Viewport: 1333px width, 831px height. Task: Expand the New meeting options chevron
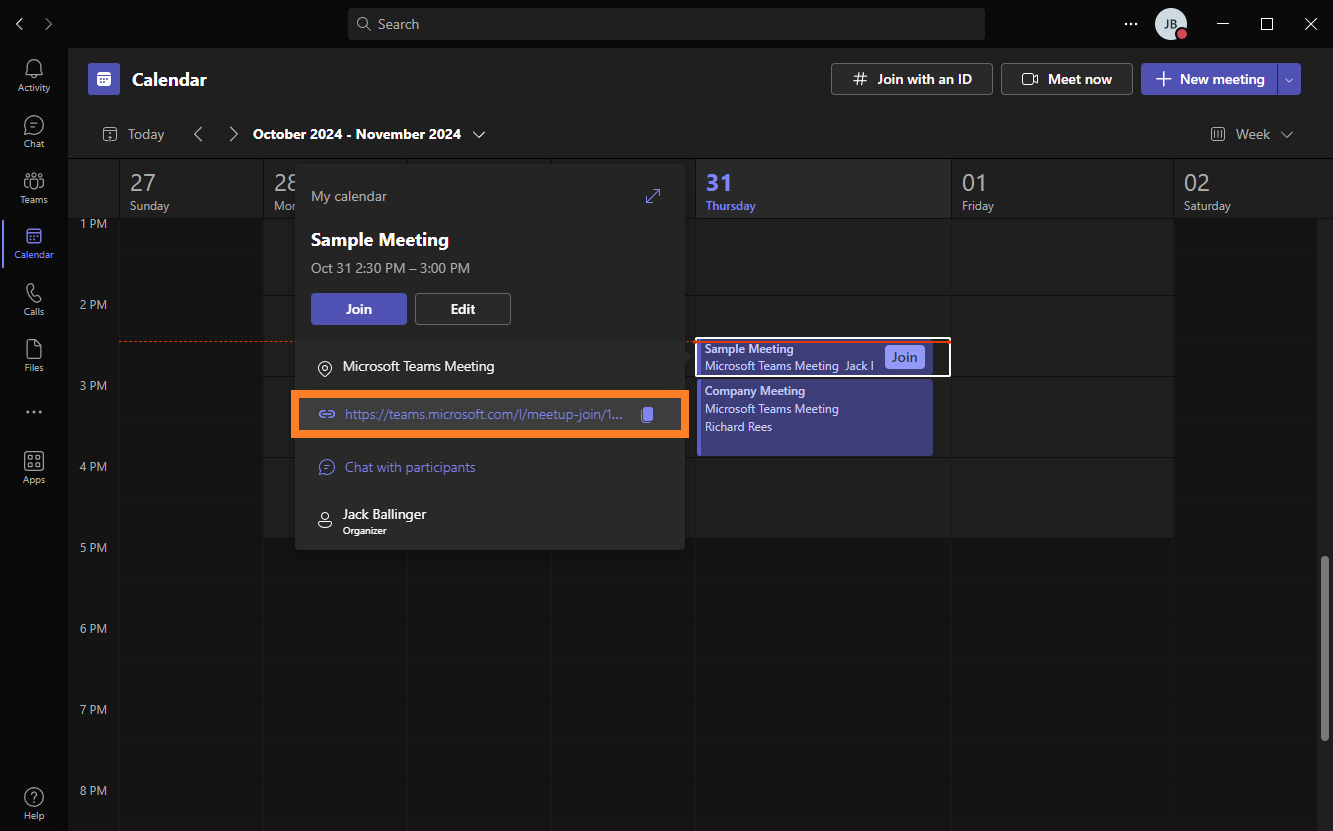point(1288,79)
